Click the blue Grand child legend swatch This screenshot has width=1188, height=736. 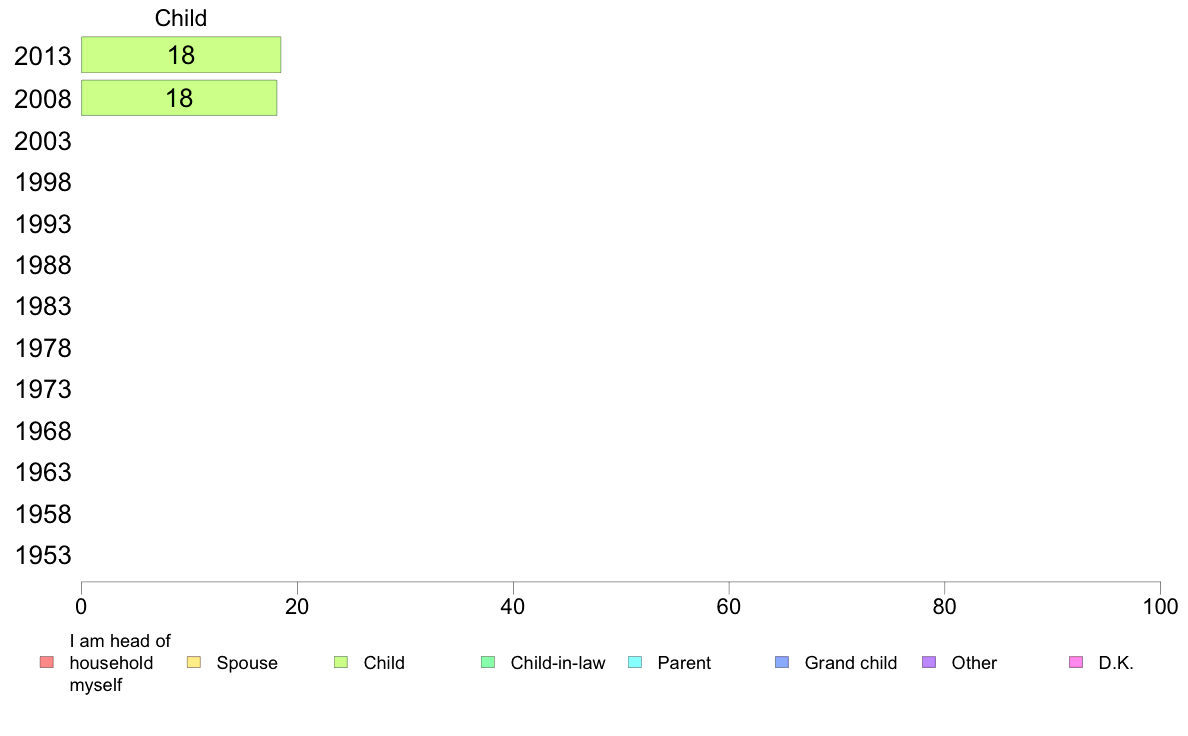coord(782,662)
